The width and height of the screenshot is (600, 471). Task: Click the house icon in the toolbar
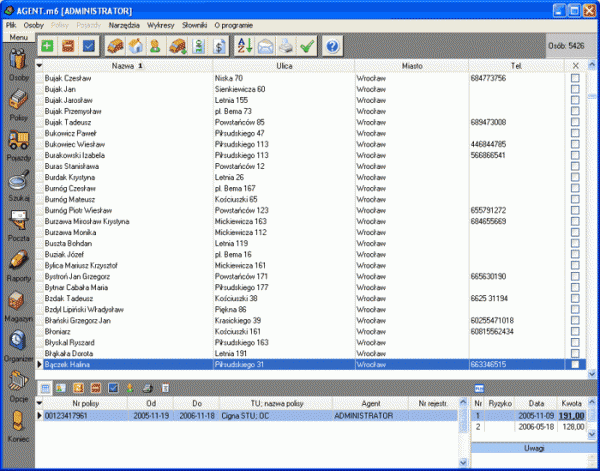tap(135, 46)
